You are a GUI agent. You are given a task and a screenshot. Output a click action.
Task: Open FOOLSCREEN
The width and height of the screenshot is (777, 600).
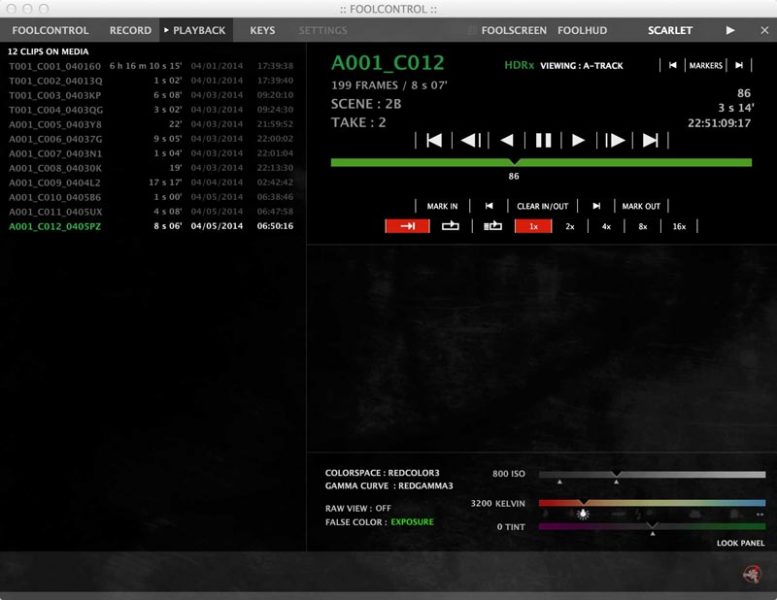coord(514,30)
